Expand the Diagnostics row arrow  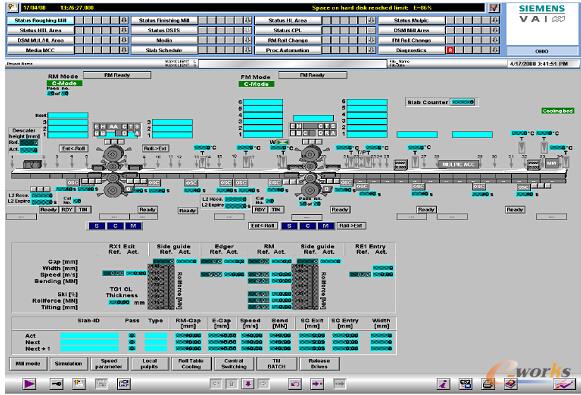pyautogui.click(x=495, y=50)
